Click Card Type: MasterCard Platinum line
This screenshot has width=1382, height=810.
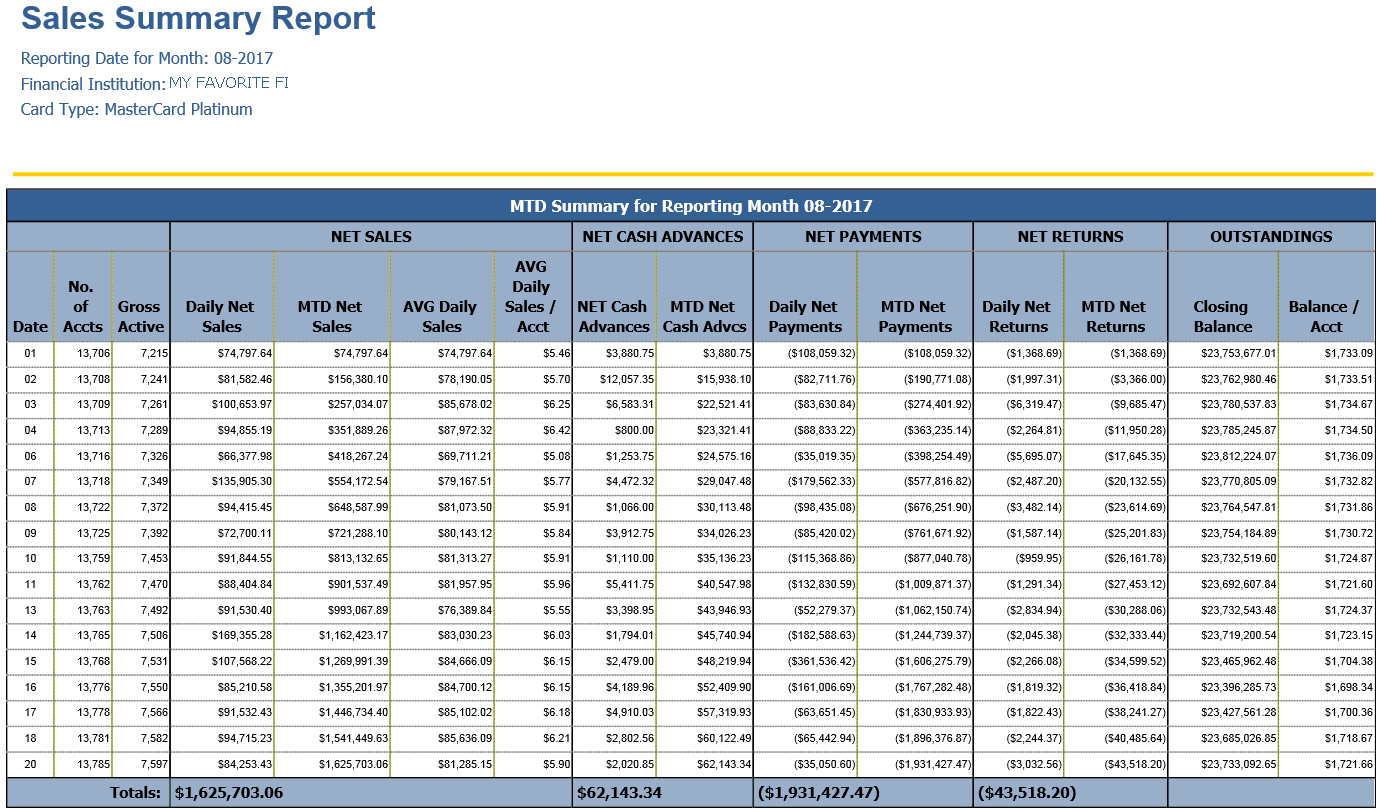pyautogui.click(x=136, y=109)
